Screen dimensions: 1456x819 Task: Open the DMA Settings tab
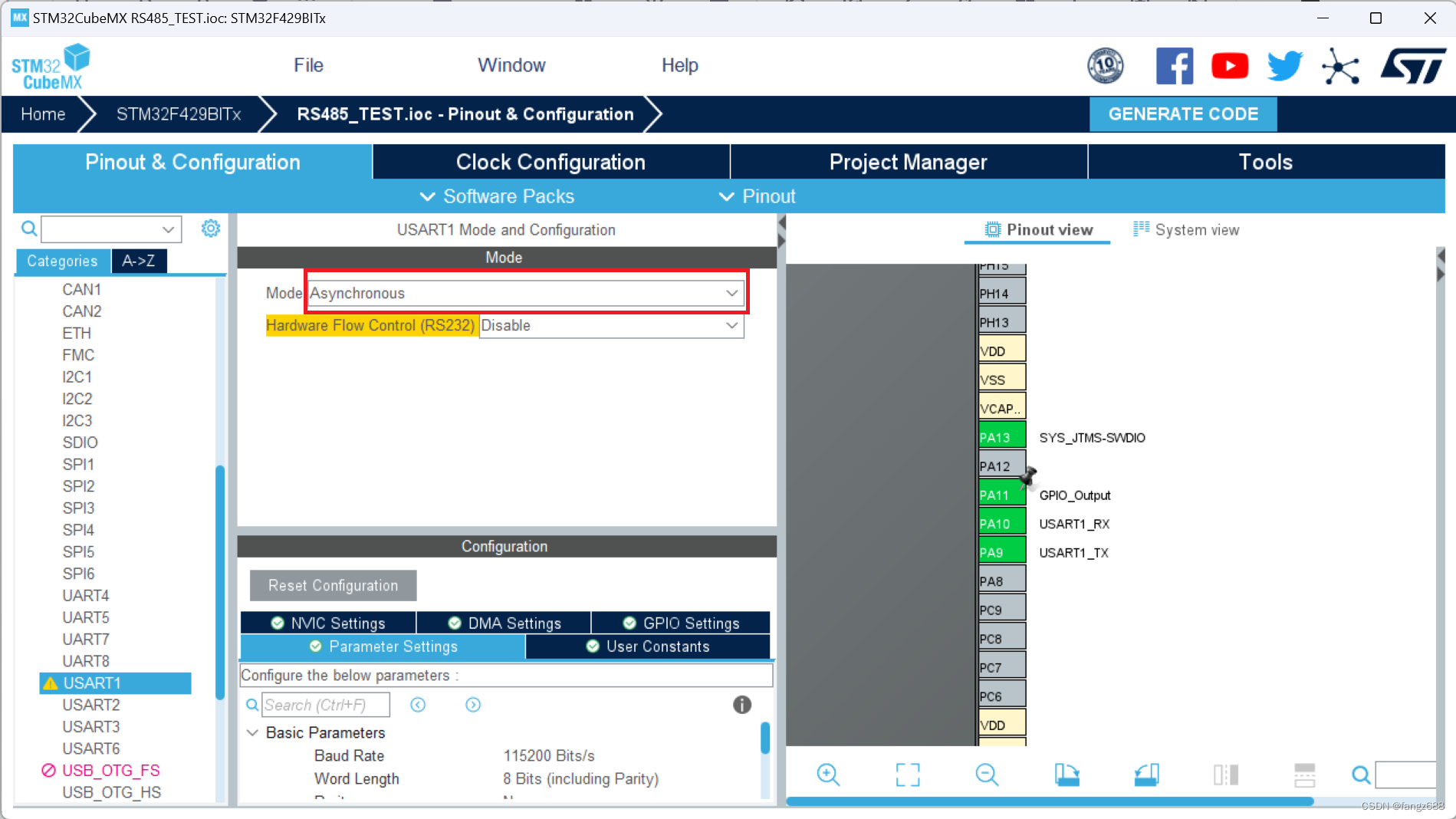tap(504, 623)
